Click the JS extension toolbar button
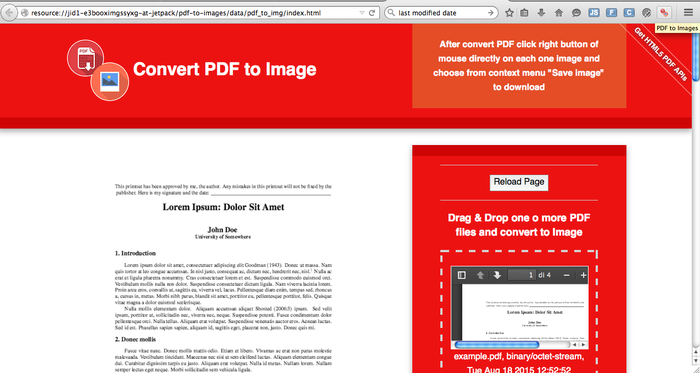The width and height of the screenshot is (700, 373). coord(594,13)
